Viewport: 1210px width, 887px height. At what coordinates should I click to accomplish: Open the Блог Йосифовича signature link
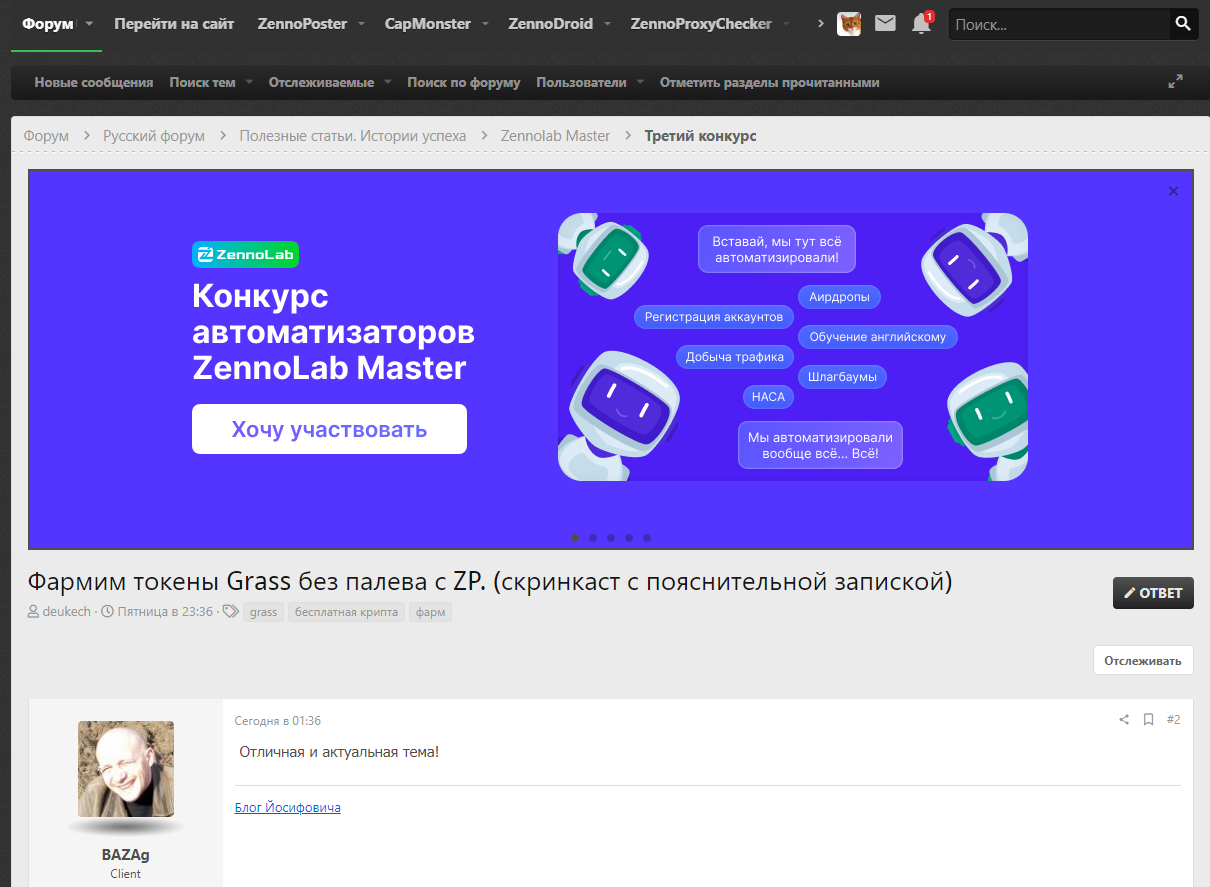(288, 808)
